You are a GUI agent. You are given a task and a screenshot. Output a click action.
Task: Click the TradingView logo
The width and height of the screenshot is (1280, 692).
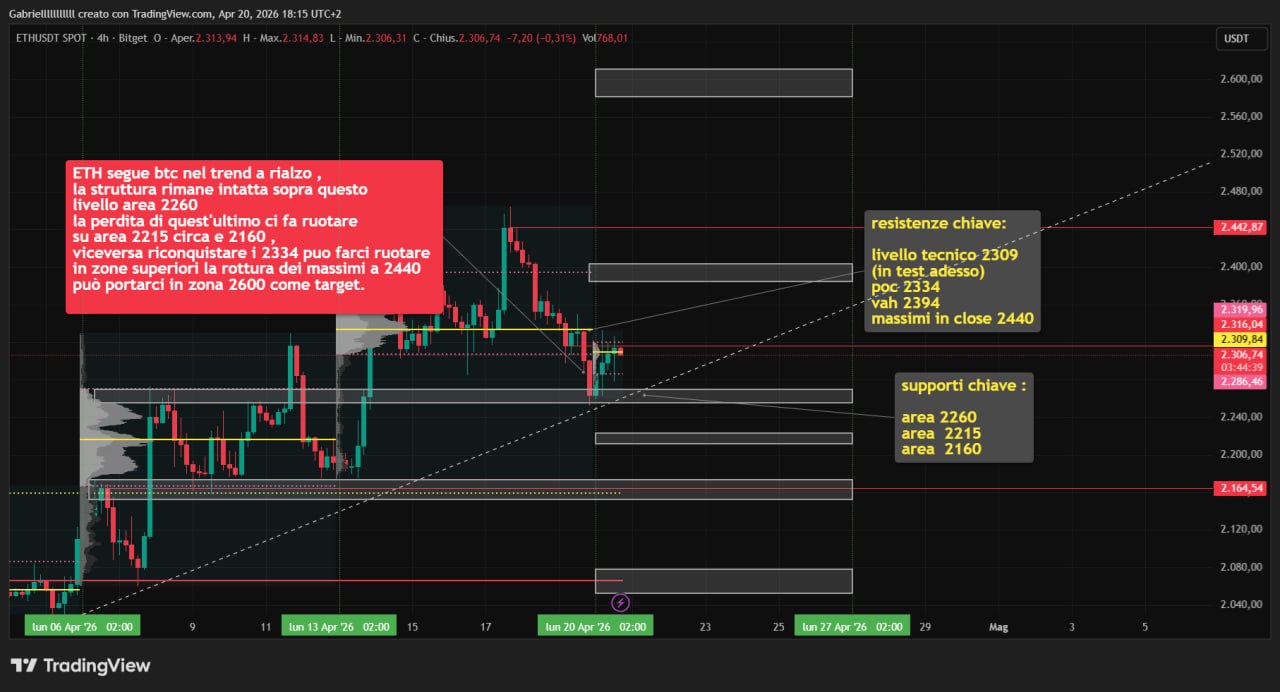point(80,666)
